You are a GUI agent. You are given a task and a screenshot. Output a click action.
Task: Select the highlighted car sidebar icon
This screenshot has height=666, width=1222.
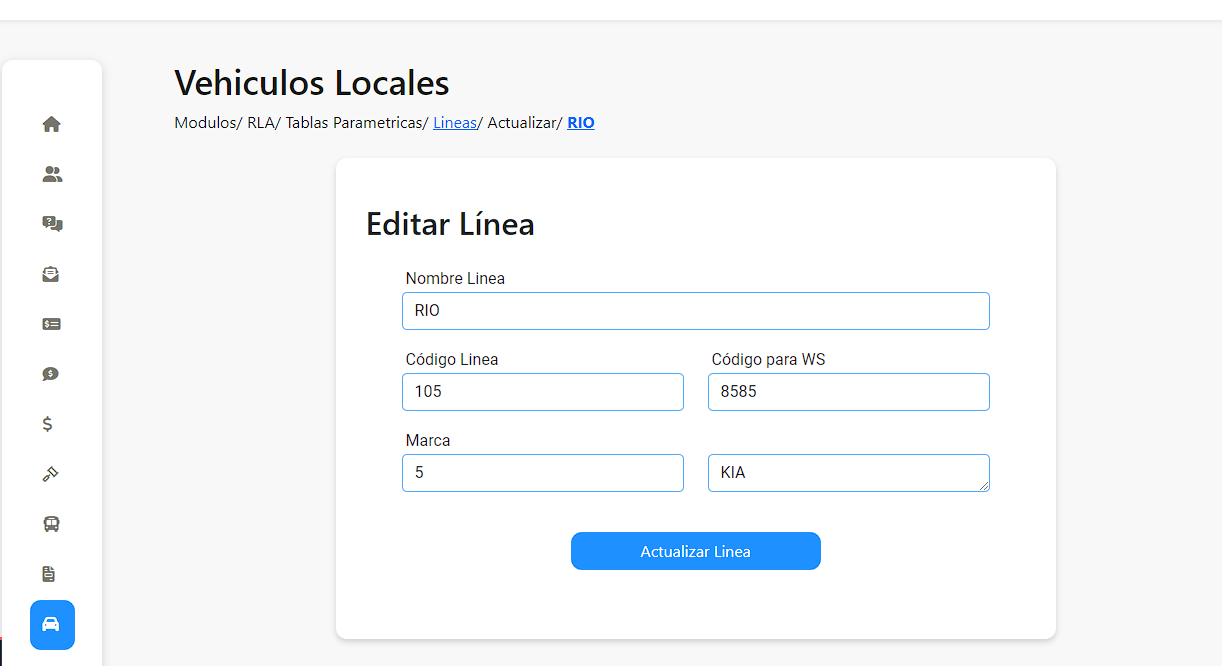pyautogui.click(x=52, y=625)
